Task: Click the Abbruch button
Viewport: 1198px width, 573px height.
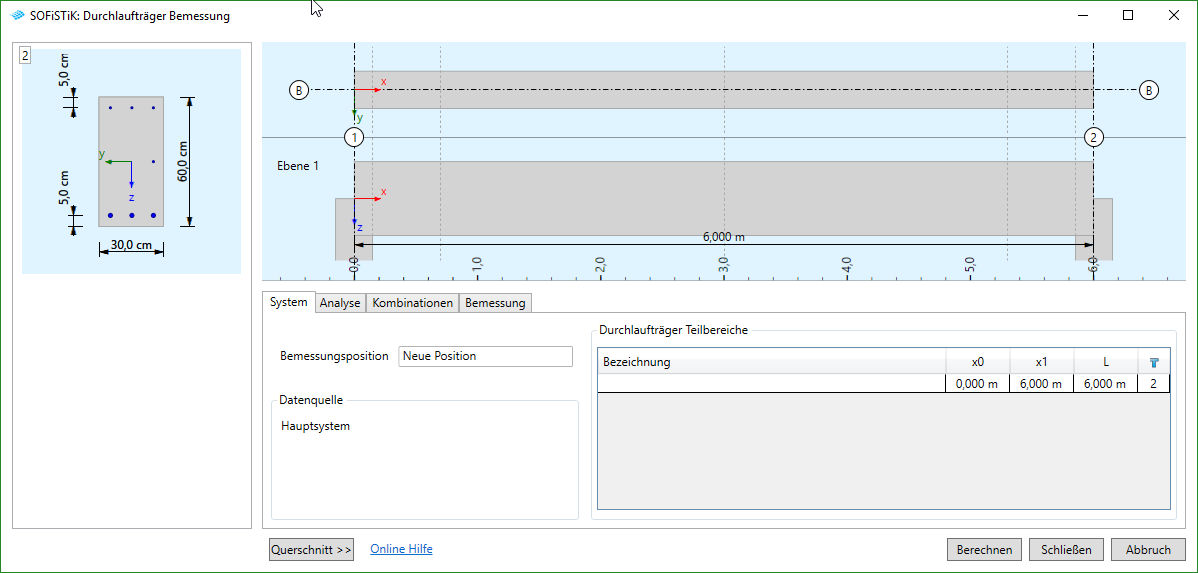Action: click(1148, 549)
